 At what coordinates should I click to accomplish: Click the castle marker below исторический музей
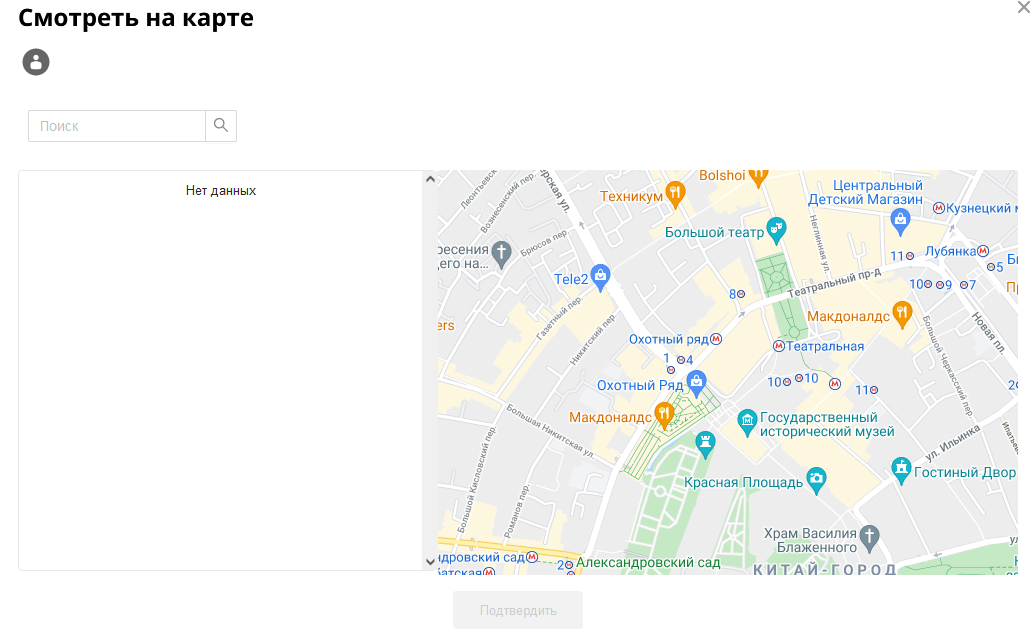click(x=705, y=445)
